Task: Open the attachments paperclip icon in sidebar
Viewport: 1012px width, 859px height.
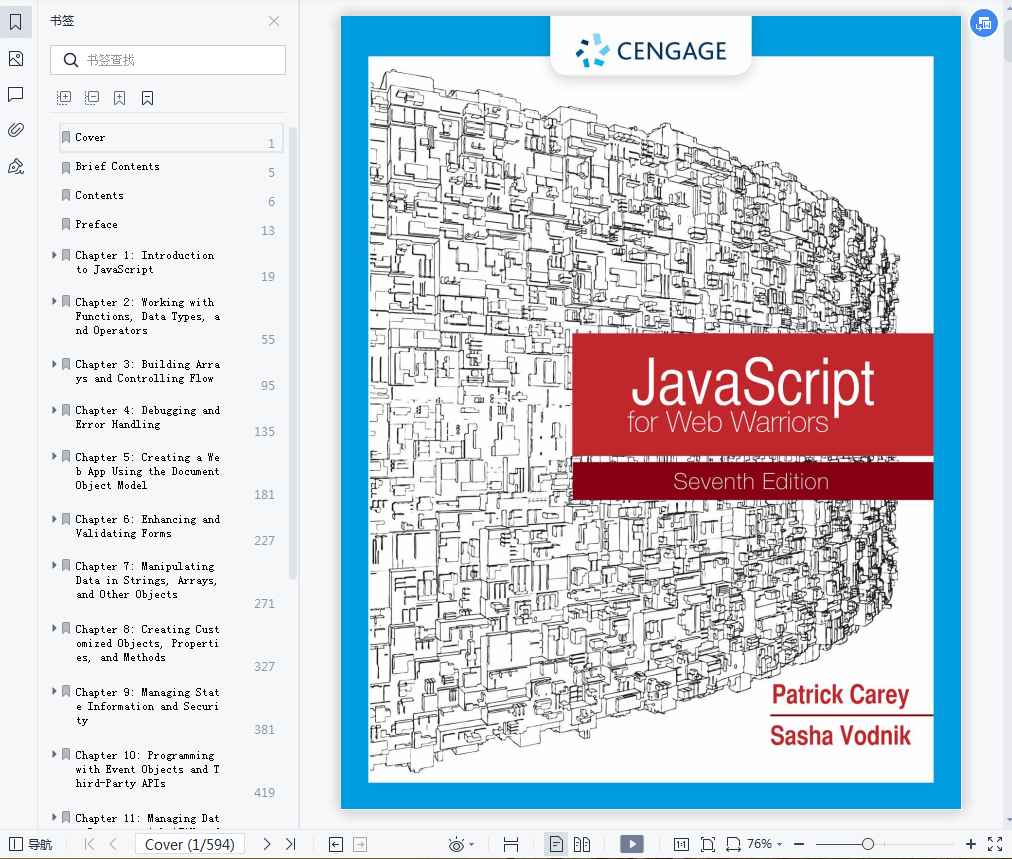Action: pos(15,130)
